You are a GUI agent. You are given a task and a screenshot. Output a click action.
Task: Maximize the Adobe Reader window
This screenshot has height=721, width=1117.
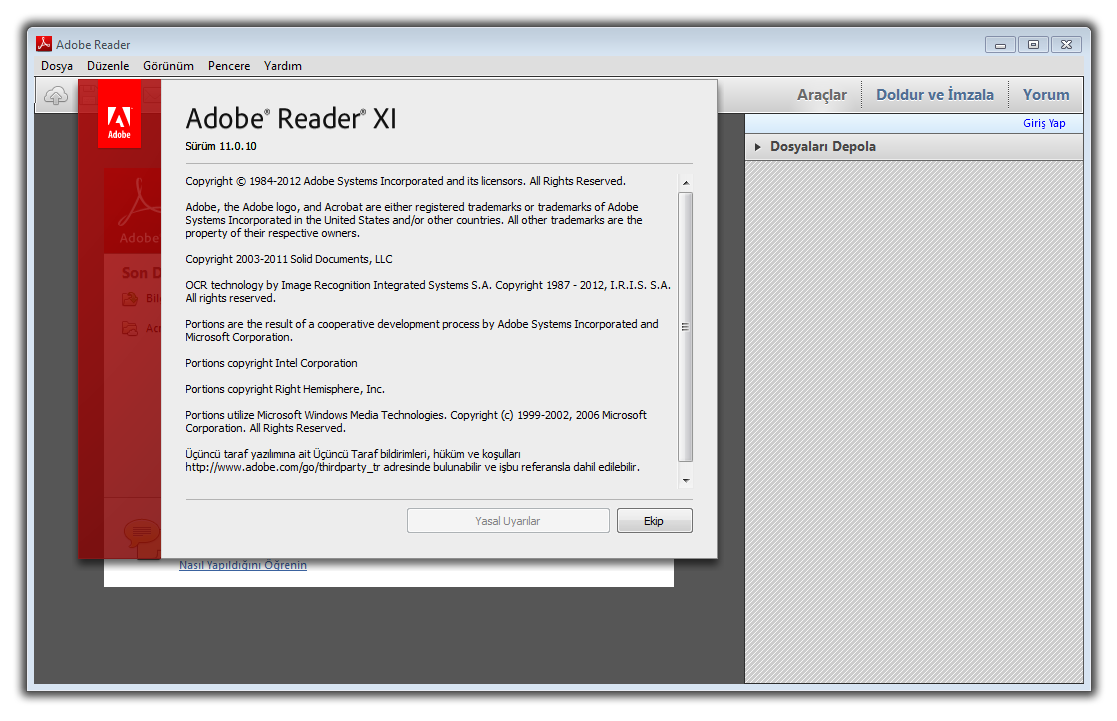tap(1033, 45)
